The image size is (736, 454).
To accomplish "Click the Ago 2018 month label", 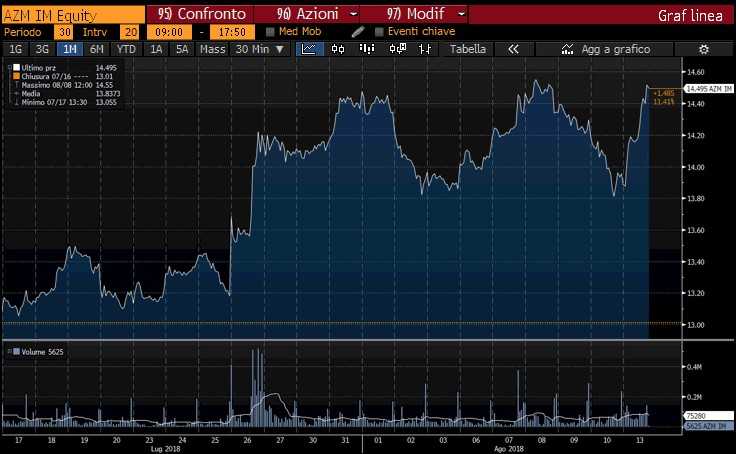I will coord(509,449).
